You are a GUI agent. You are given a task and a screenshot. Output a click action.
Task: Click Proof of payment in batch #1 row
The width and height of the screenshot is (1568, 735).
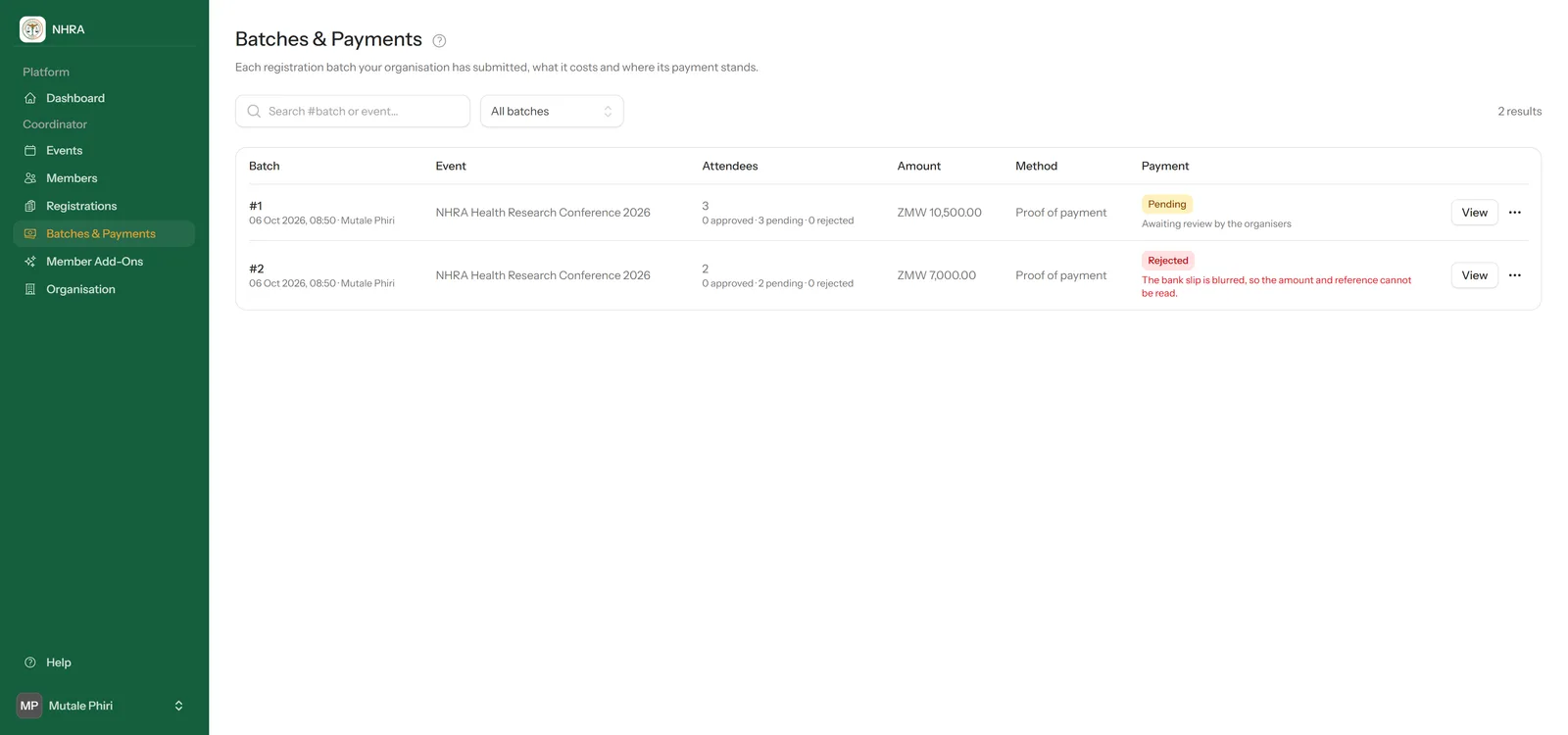click(x=1061, y=213)
